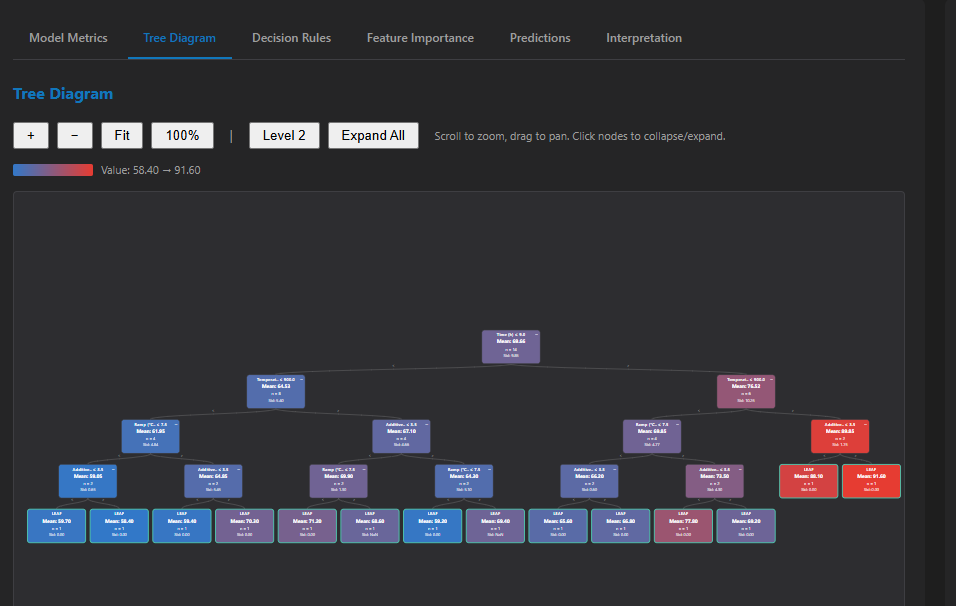This screenshot has width=956, height=606.
Task: Click the collapse icon on the Mean 64.53 node
Action: [301, 380]
